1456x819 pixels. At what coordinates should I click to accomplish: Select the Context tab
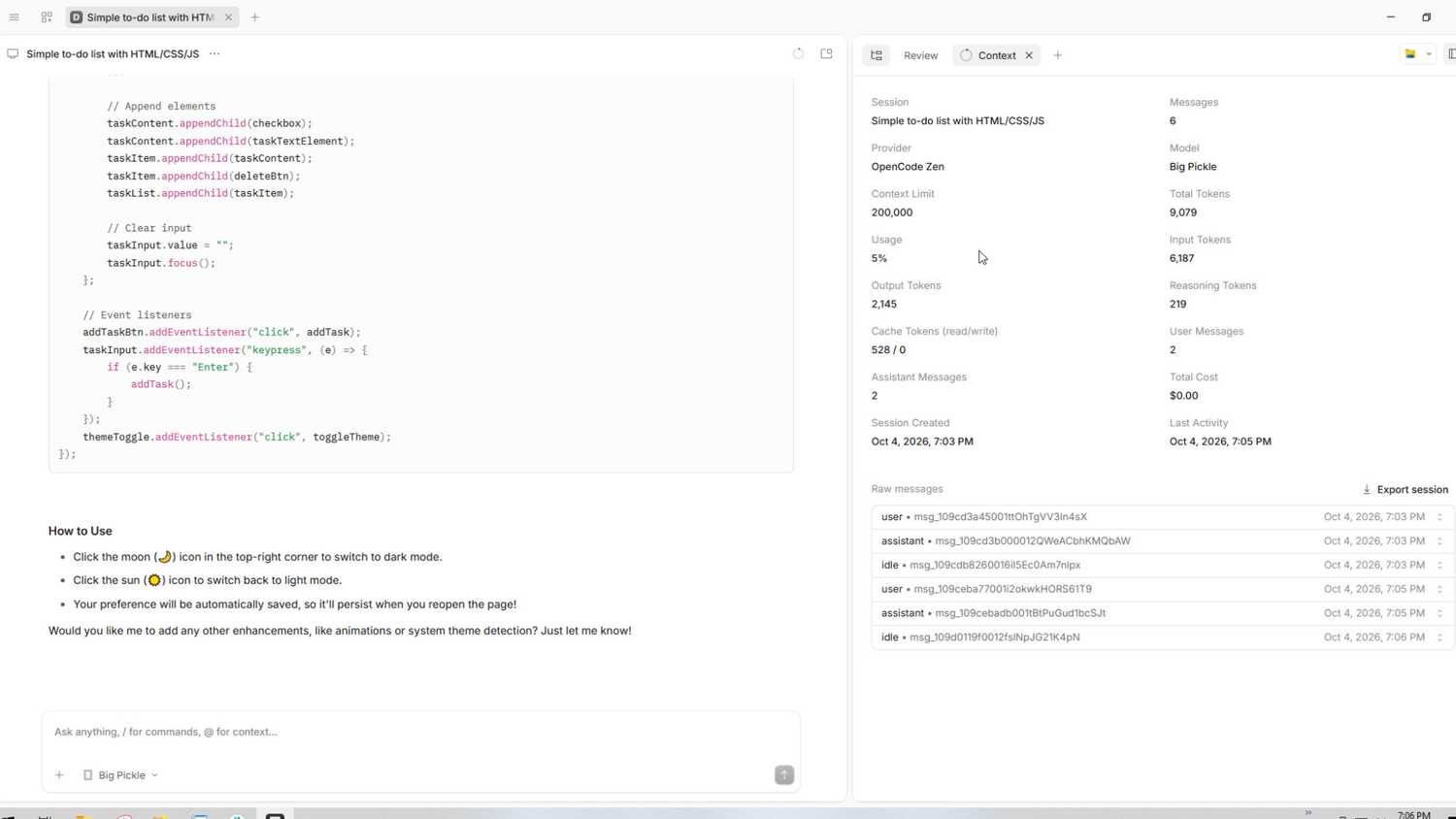tap(997, 55)
